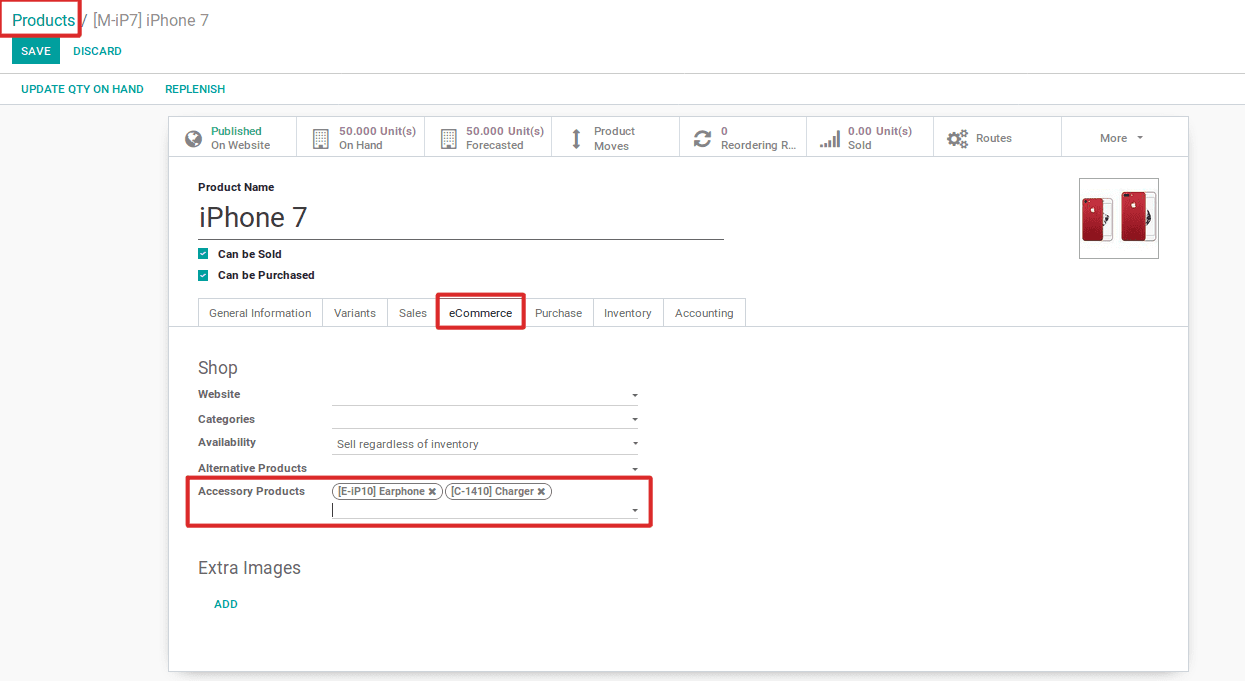Click the '50.000 Unit(s)' On Hand text
1245x681 pixels.
click(377, 131)
